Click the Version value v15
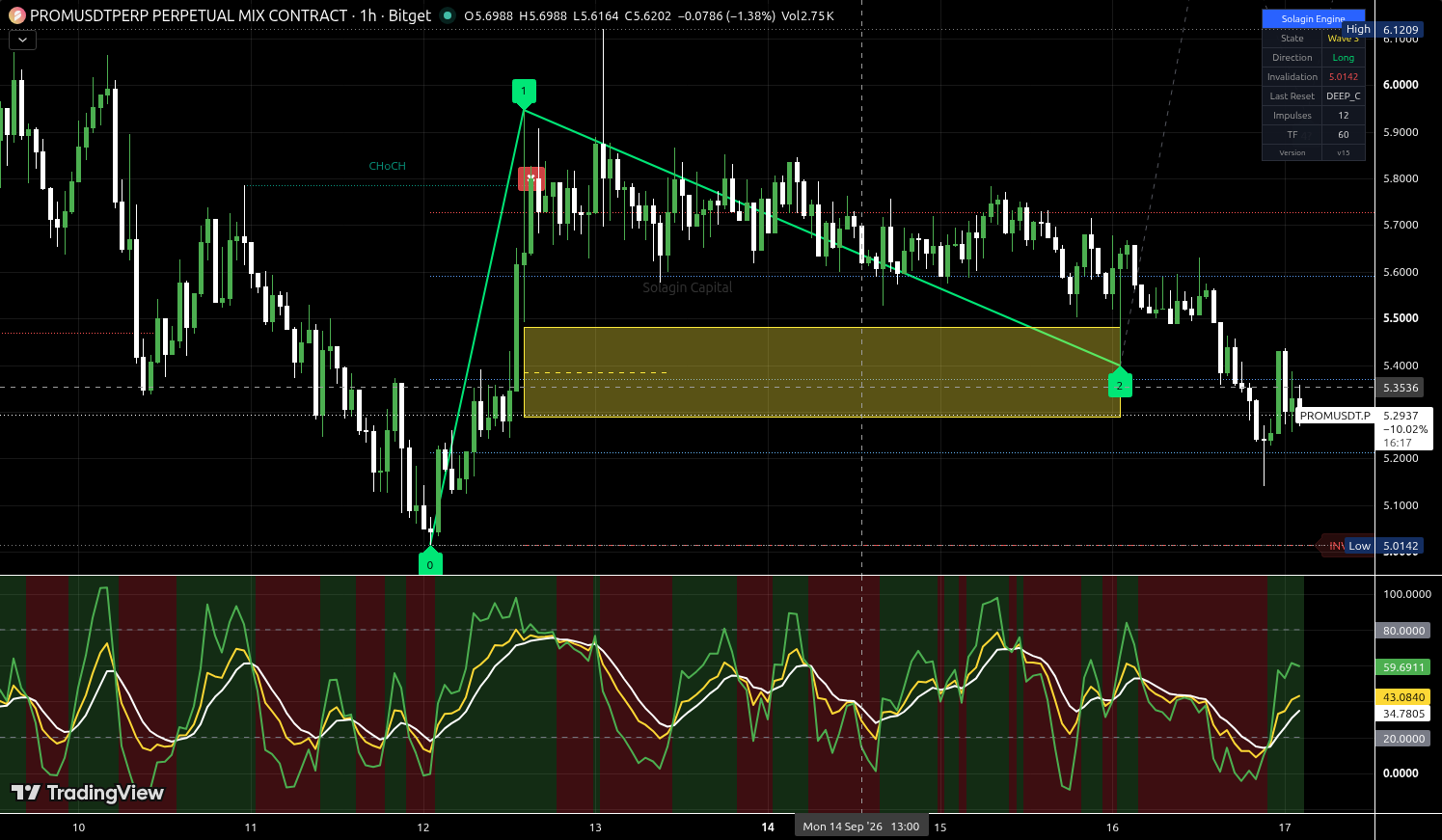The image size is (1442, 840). (x=1344, y=152)
